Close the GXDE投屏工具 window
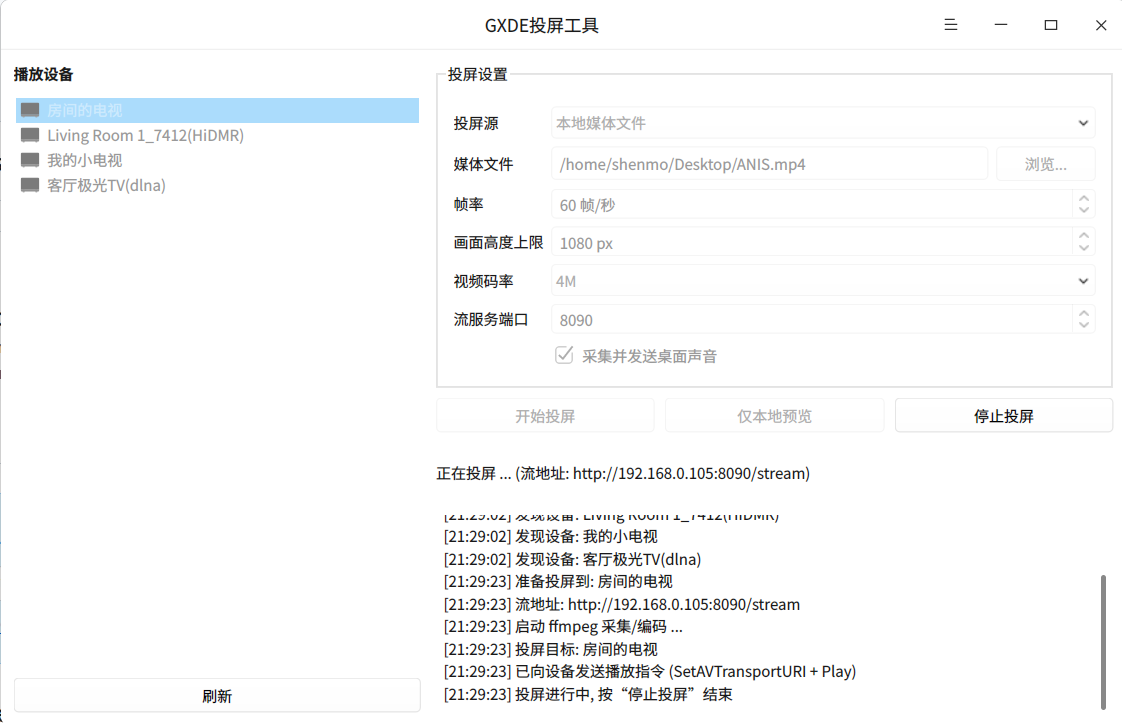Image resolution: width=1122 pixels, height=723 pixels. click(1101, 25)
